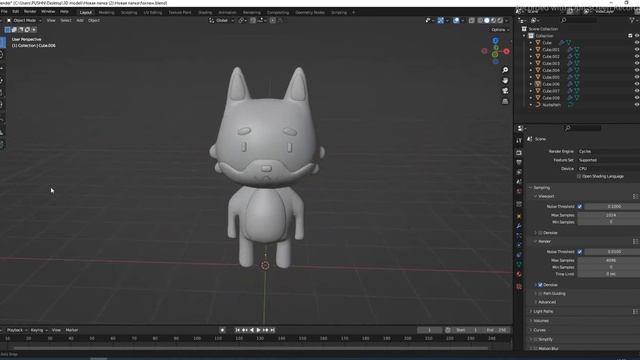The image size is (640, 360).
Task: Click the toggle X-ray icon in header
Action: tap(471, 20)
